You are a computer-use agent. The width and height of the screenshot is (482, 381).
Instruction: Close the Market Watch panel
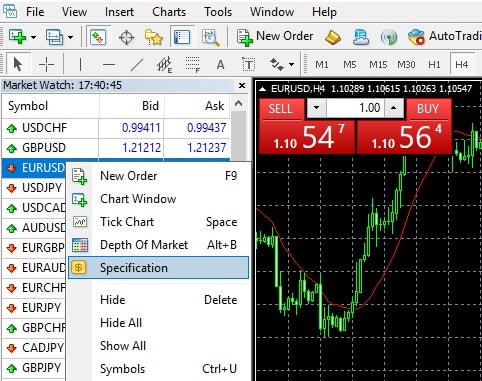[x=242, y=86]
